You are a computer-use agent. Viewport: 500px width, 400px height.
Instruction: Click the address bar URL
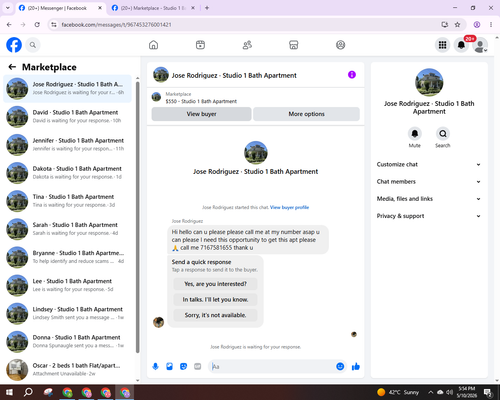pyautogui.click(x=116, y=25)
